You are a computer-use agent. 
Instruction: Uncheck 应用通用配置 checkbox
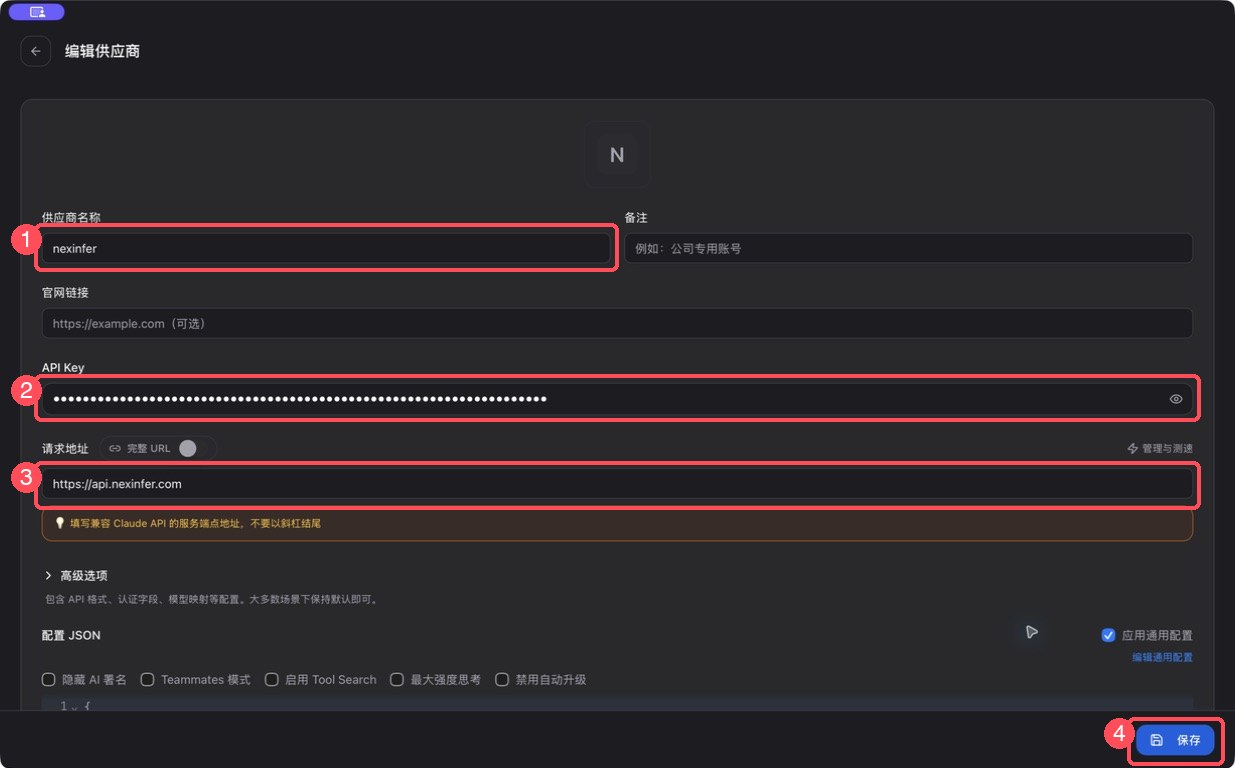click(x=1108, y=635)
